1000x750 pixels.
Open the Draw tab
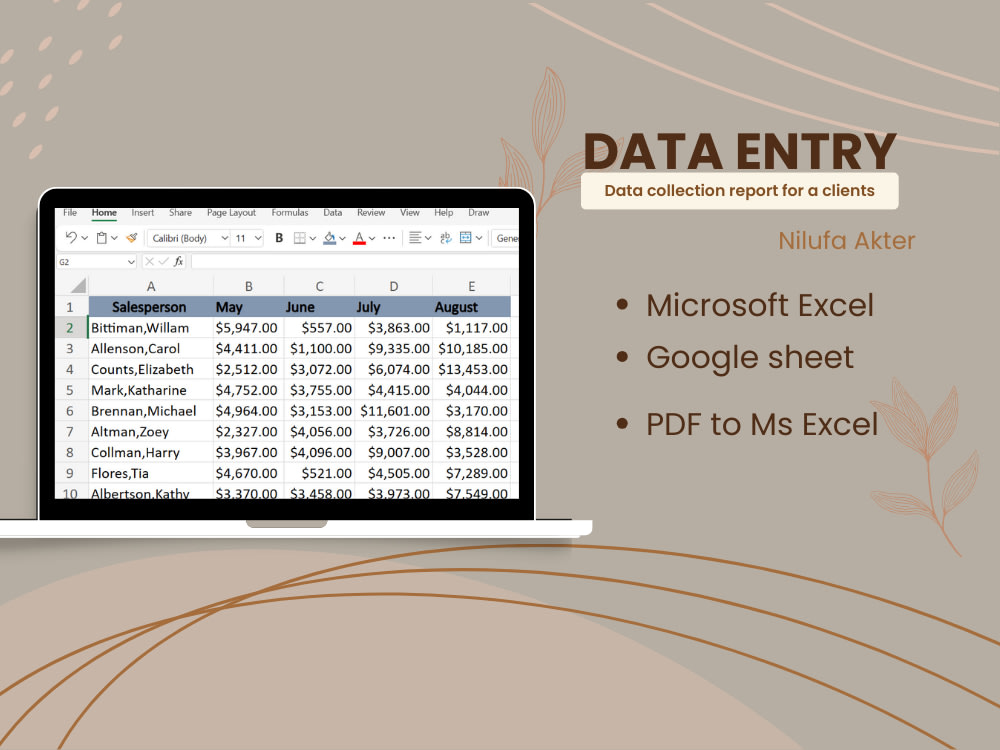(x=479, y=212)
